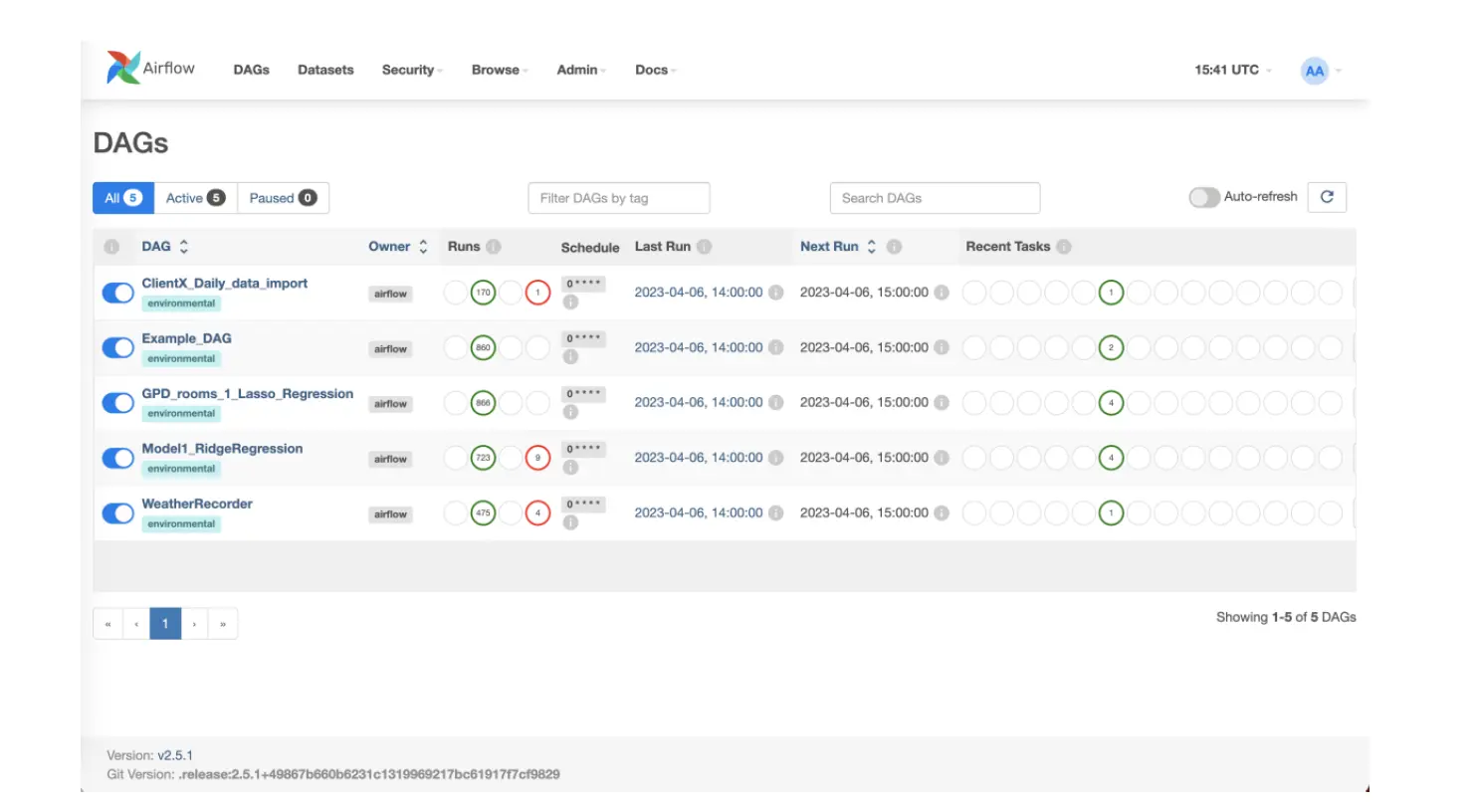Open the Docs dropdown menu
Viewport: 1476px width, 812px height.
(x=656, y=70)
